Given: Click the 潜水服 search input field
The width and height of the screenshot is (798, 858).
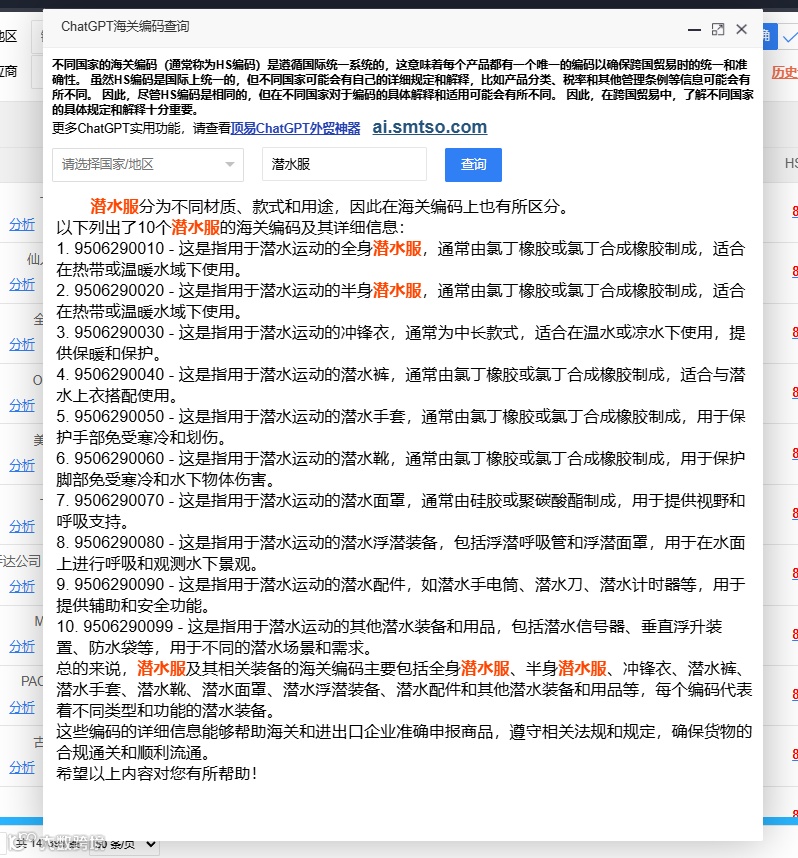Looking at the screenshot, I should [x=344, y=164].
